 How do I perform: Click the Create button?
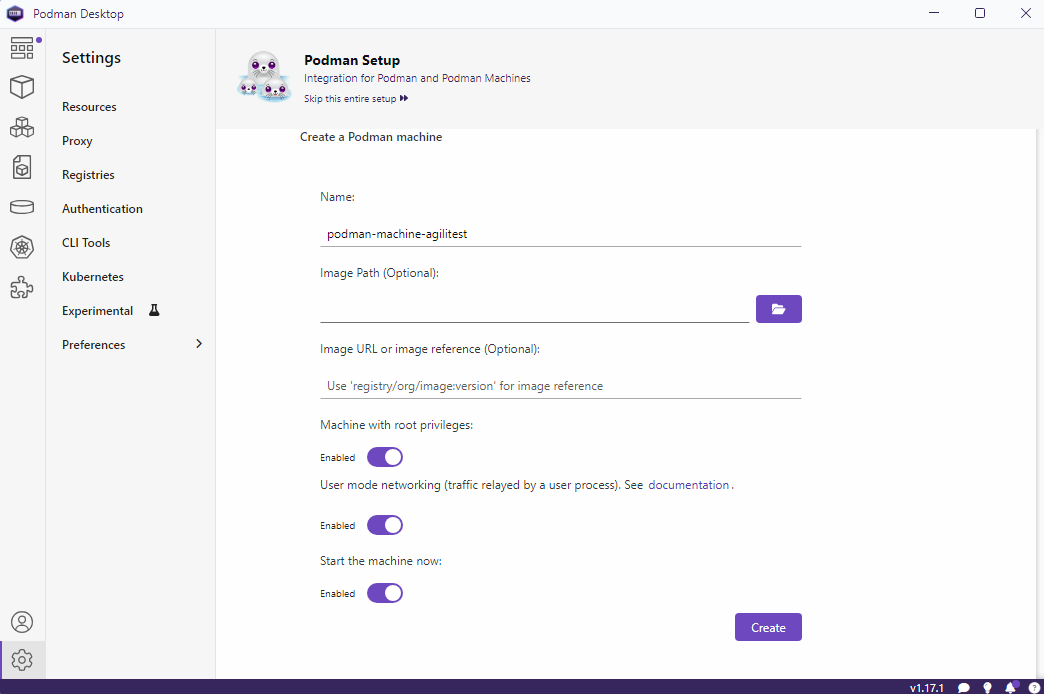coord(768,627)
